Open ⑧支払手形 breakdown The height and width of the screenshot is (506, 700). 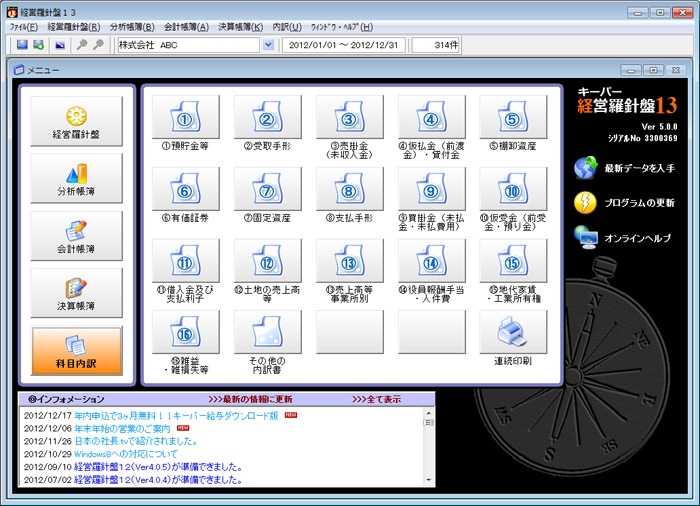350,189
